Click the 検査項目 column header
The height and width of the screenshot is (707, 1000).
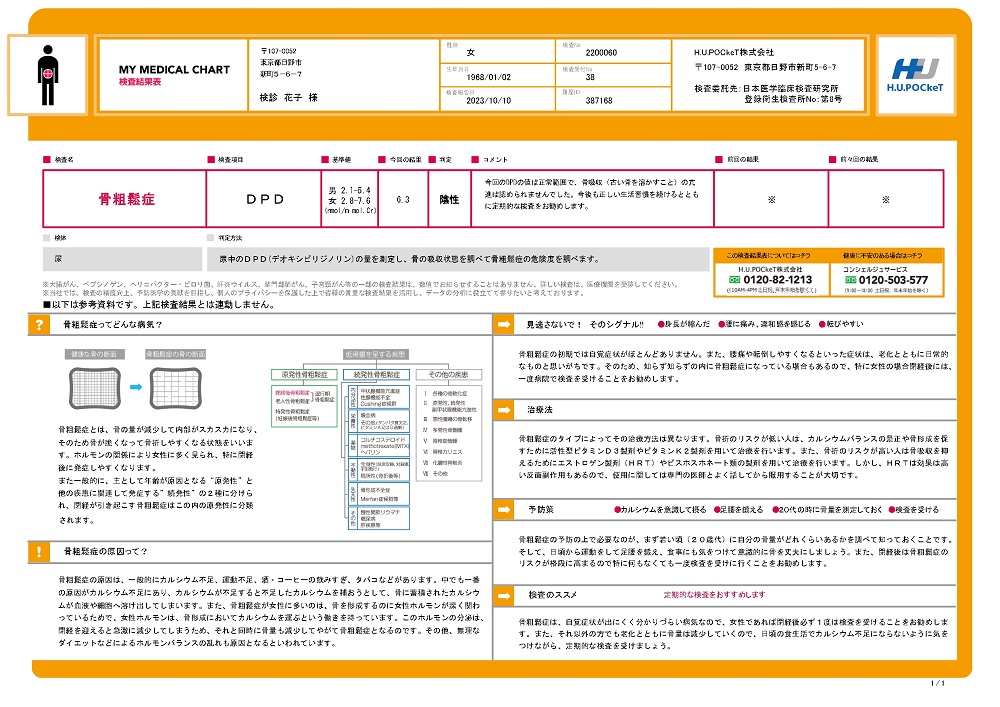[x=230, y=159]
